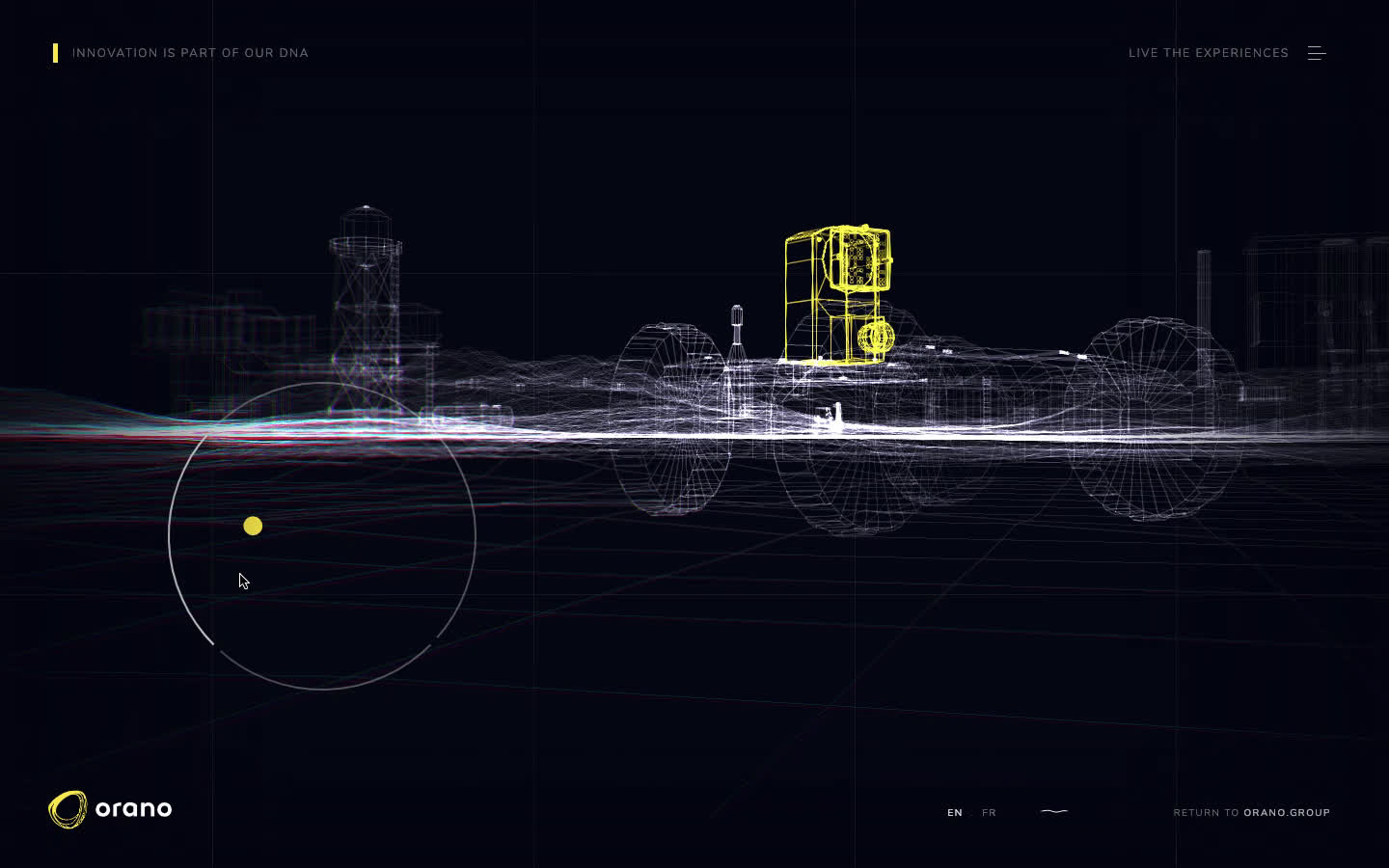Click the ORANO.GROUP bold text
1389x868 pixels.
(x=1287, y=813)
